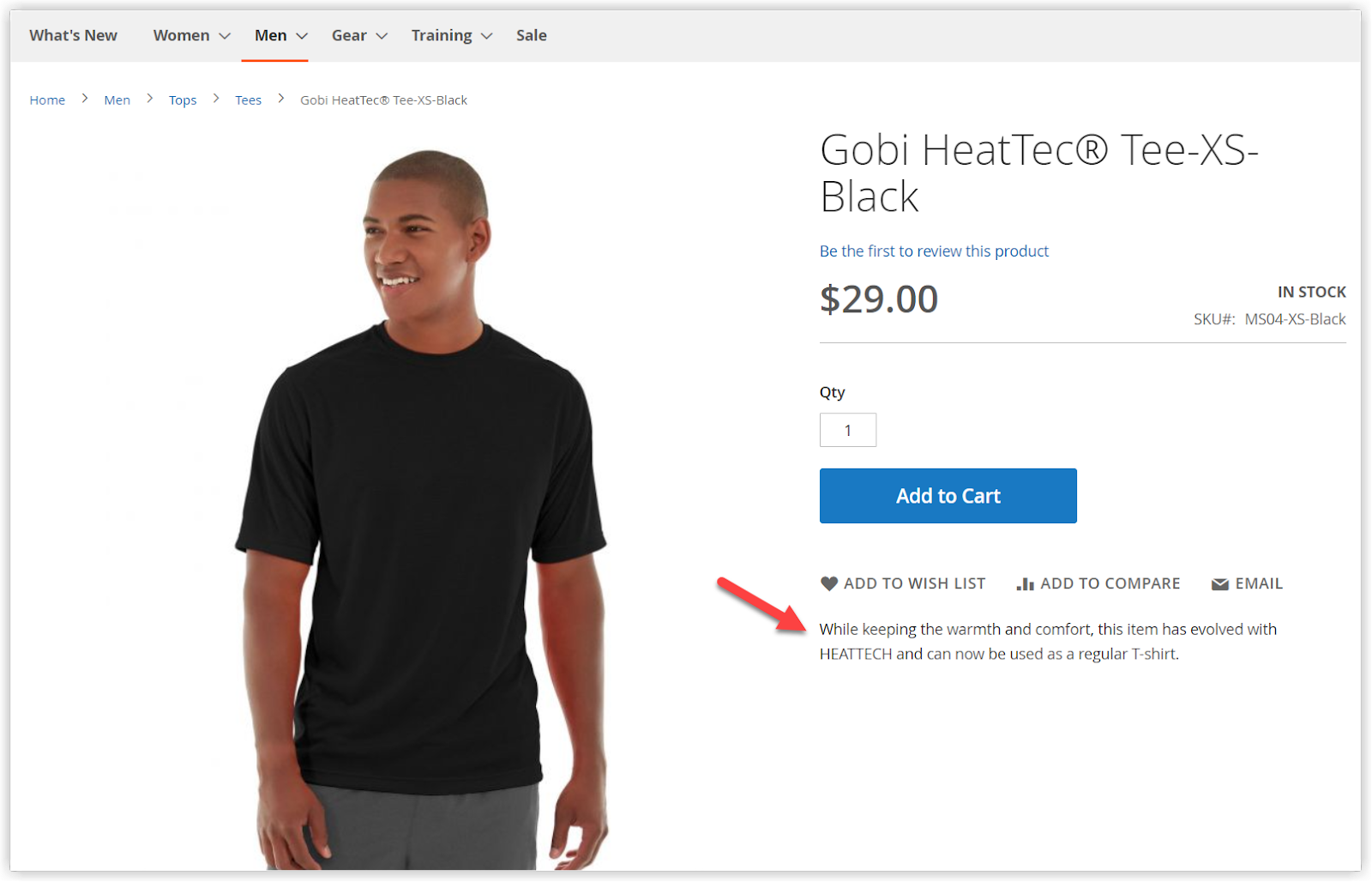1372x882 pixels.
Task: Open the first review link
Action: [934, 251]
